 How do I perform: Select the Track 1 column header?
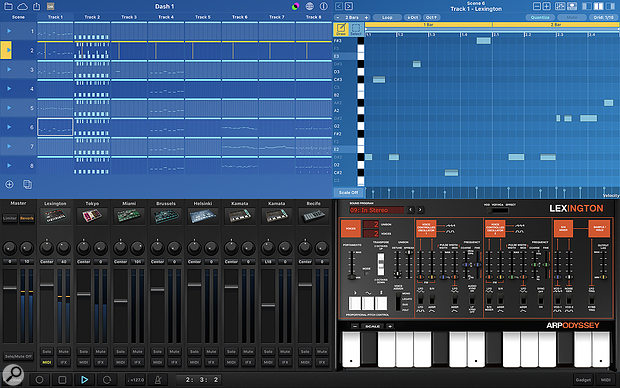55,17
